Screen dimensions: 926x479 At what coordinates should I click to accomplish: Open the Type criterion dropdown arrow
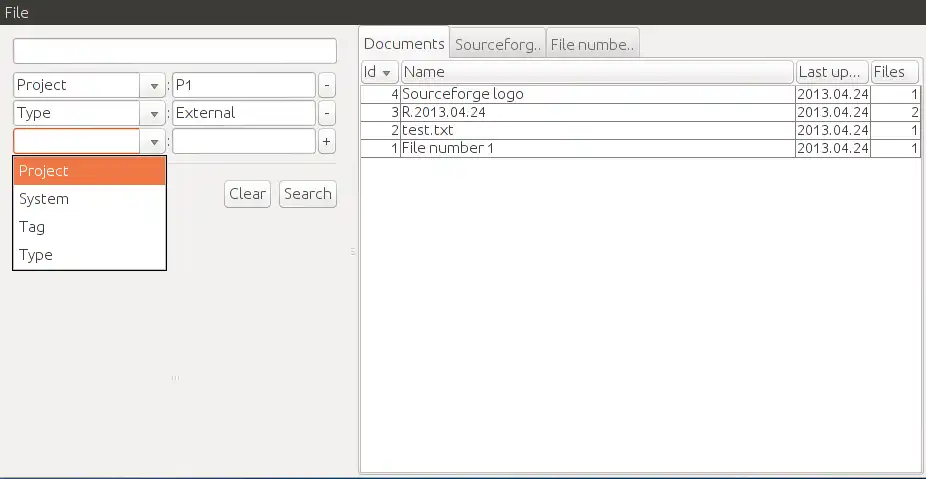click(153, 113)
